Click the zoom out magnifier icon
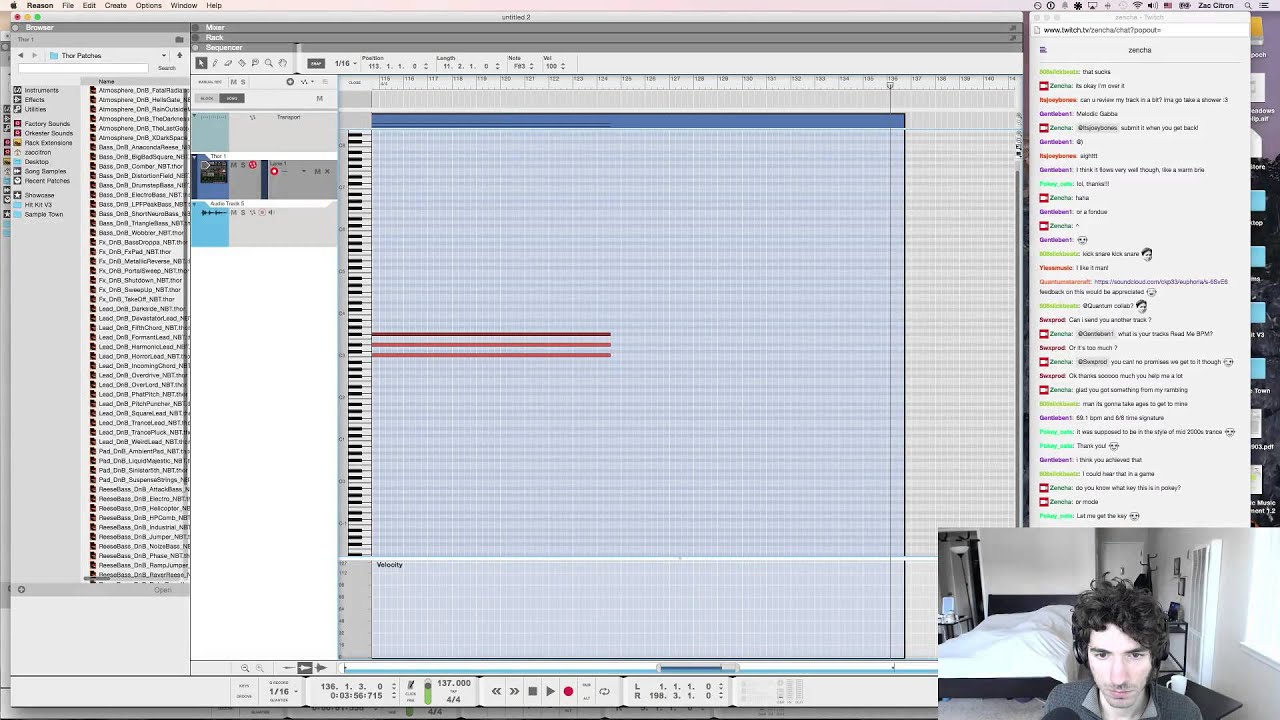 (x=245, y=668)
